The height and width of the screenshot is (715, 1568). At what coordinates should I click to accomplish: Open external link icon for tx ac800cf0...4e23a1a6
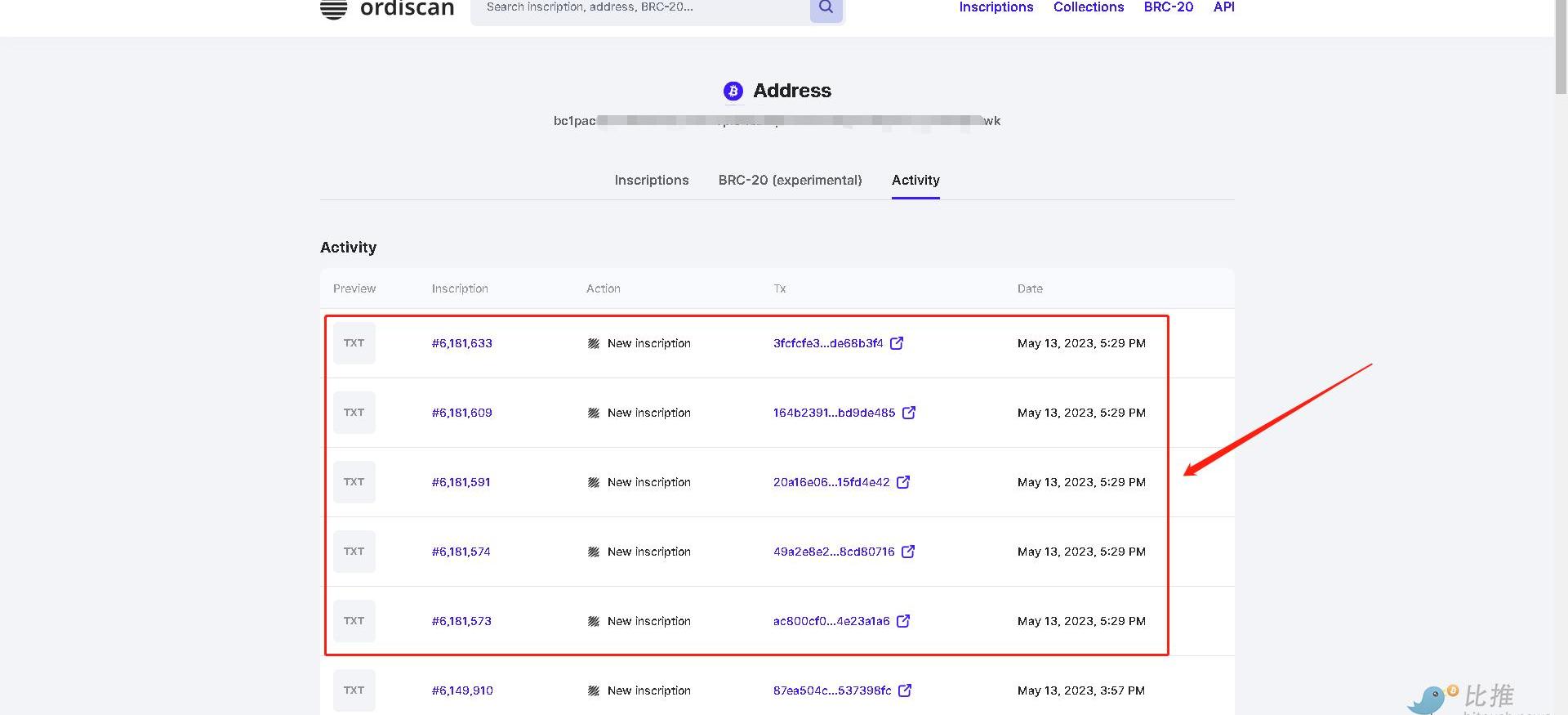coord(903,621)
